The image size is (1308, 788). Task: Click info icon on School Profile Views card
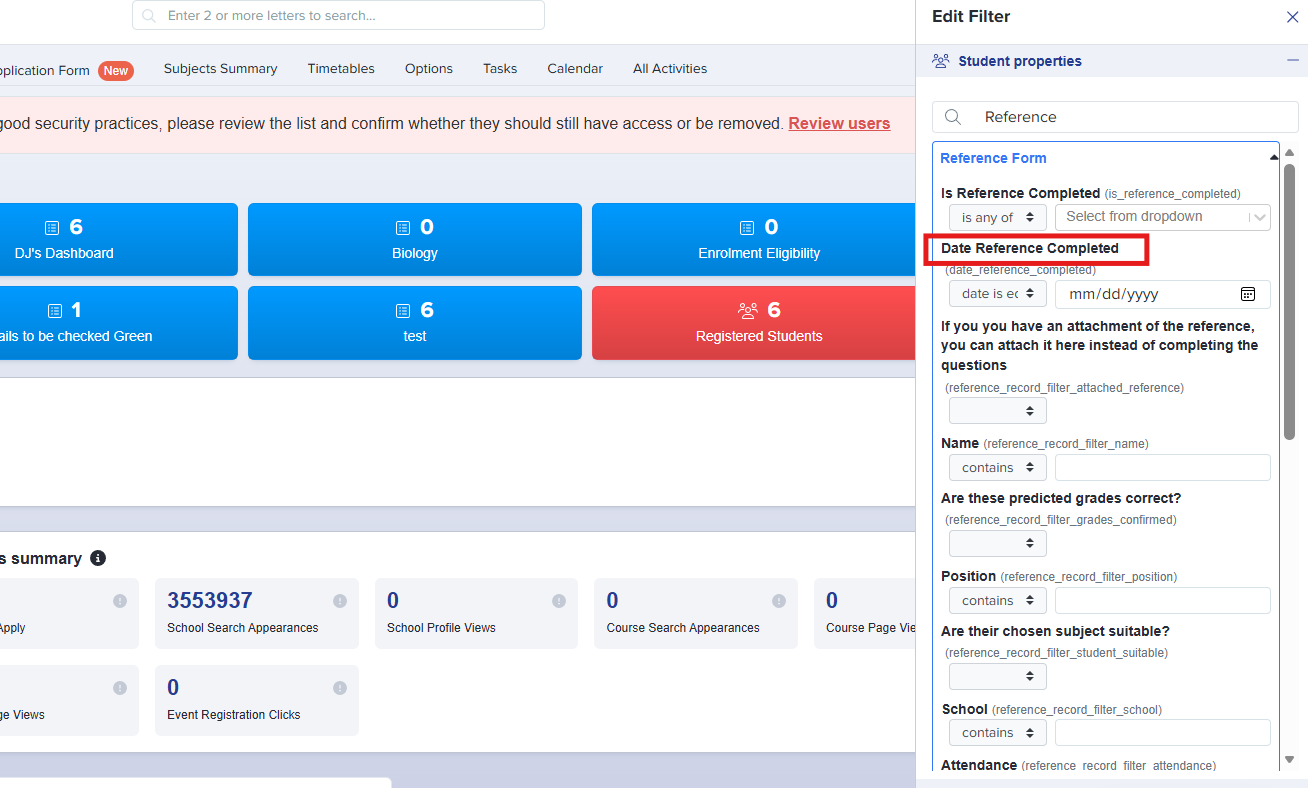(558, 601)
